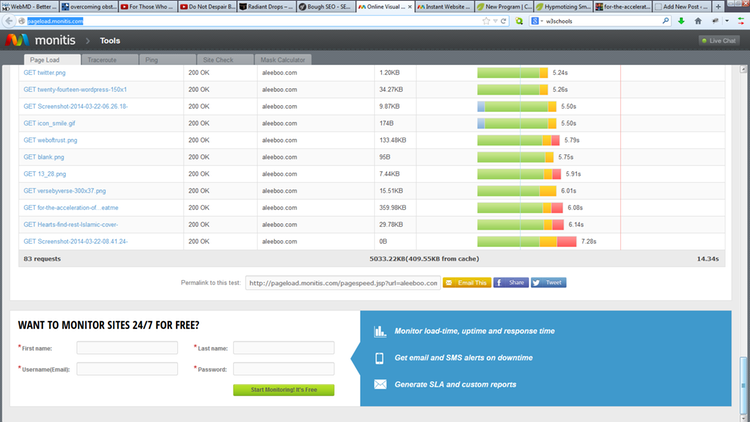The image size is (750, 422).
Task: Click the envelope icon beside Generate SLA
Action: [x=380, y=385]
